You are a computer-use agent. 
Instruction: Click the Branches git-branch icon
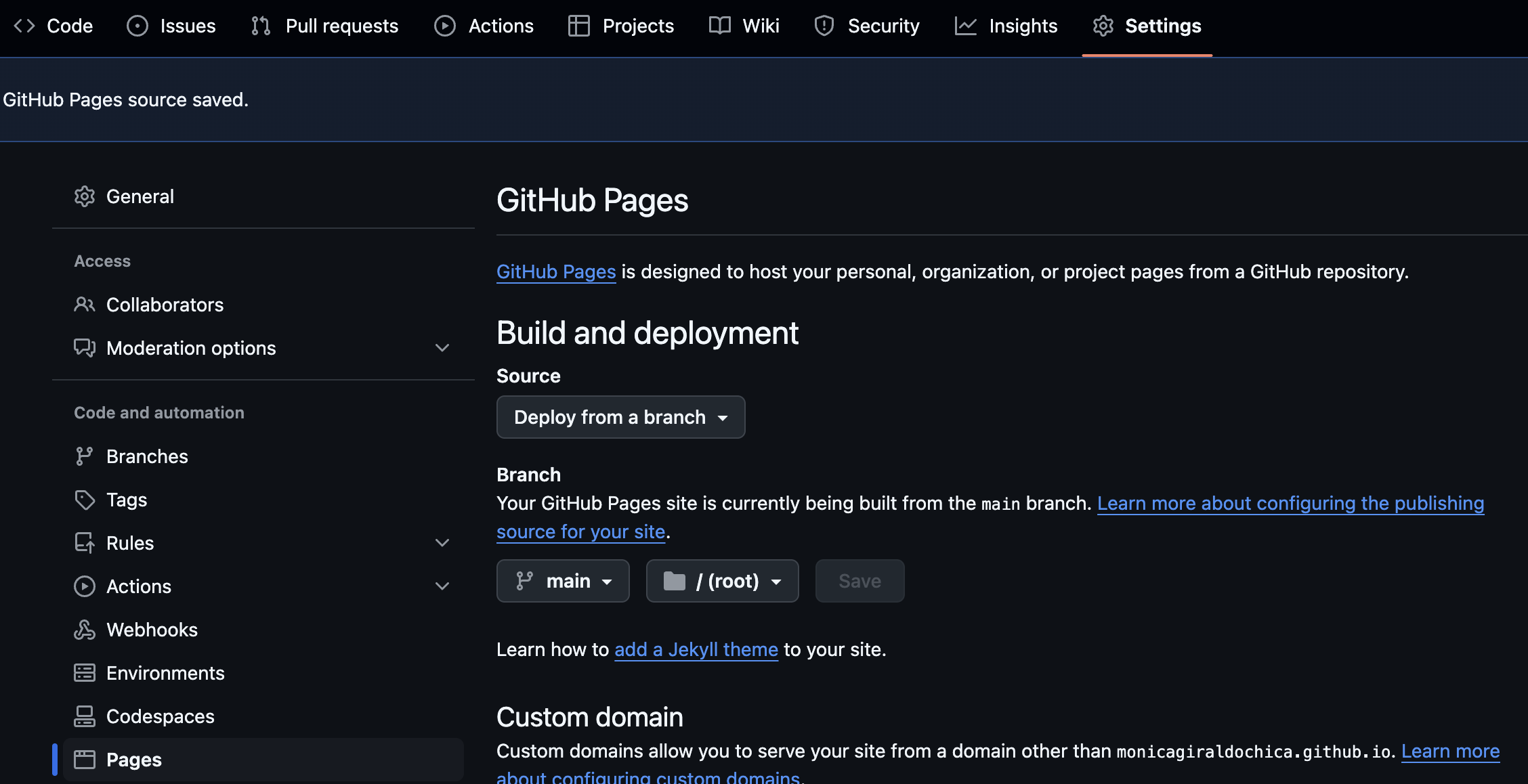[84, 456]
